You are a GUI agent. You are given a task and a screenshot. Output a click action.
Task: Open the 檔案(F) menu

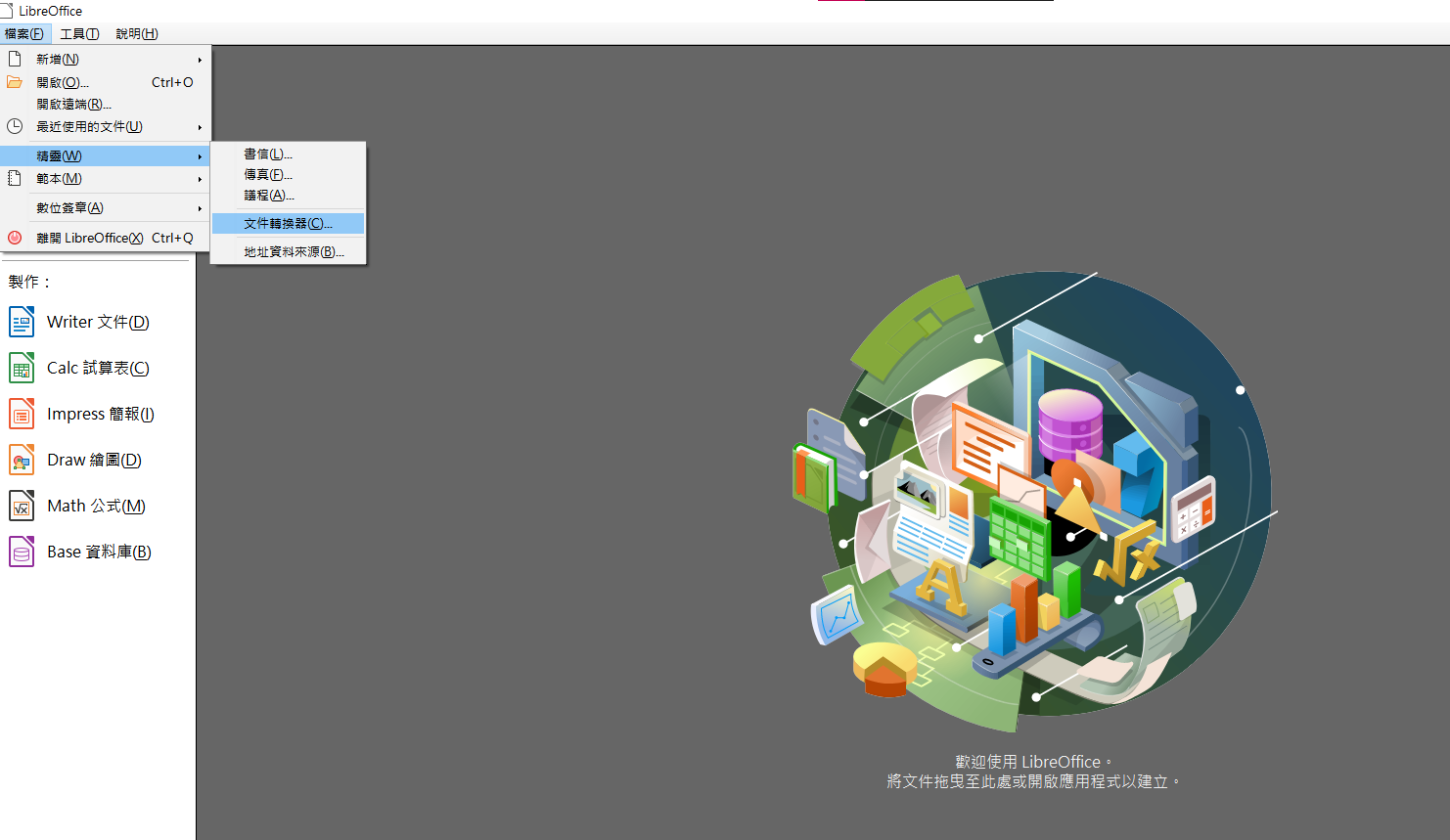(x=24, y=33)
